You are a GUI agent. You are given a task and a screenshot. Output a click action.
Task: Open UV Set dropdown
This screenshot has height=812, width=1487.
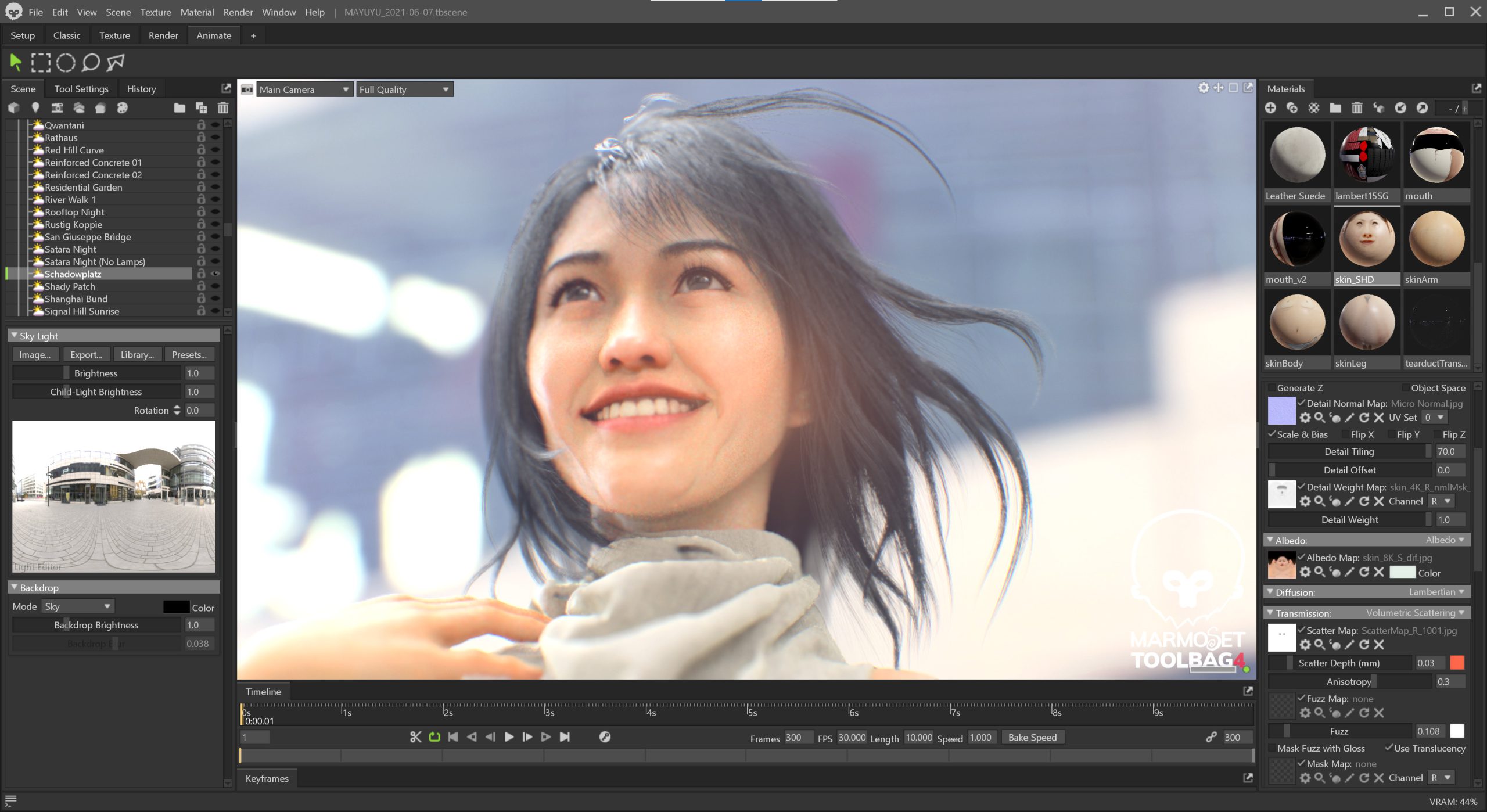tap(1434, 418)
